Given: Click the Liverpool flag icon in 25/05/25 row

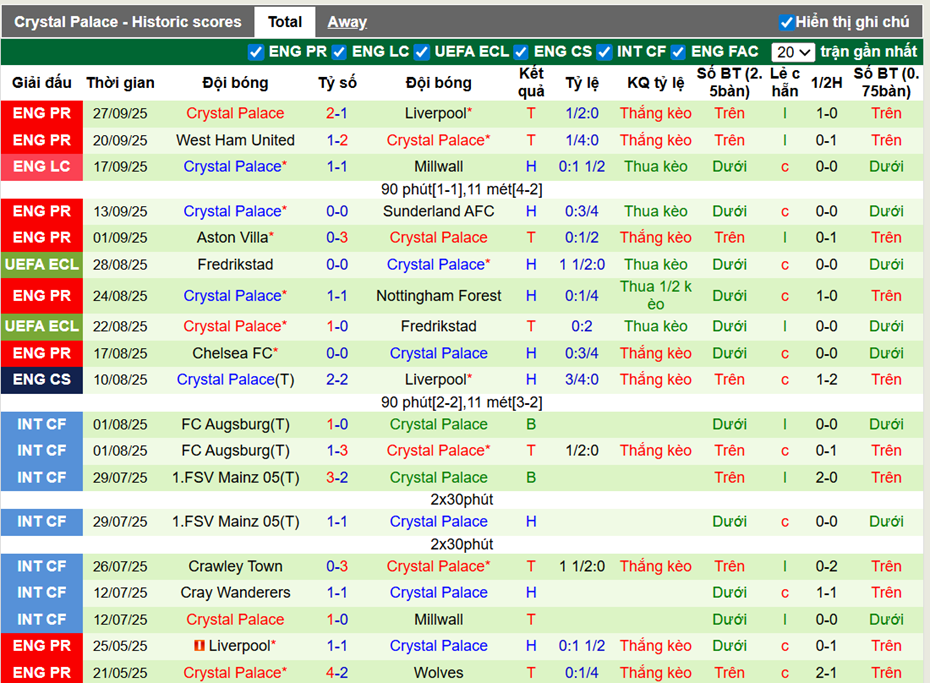Looking at the screenshot, I should 199,646.
